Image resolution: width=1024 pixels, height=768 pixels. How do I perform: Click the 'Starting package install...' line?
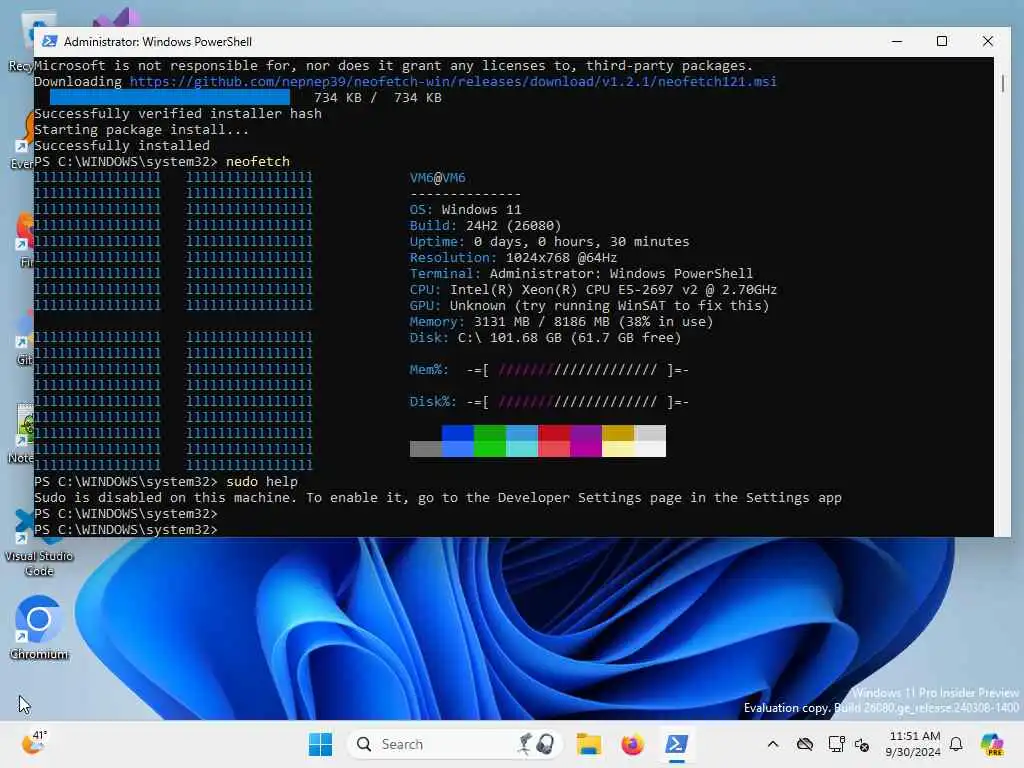pos(142,129)
